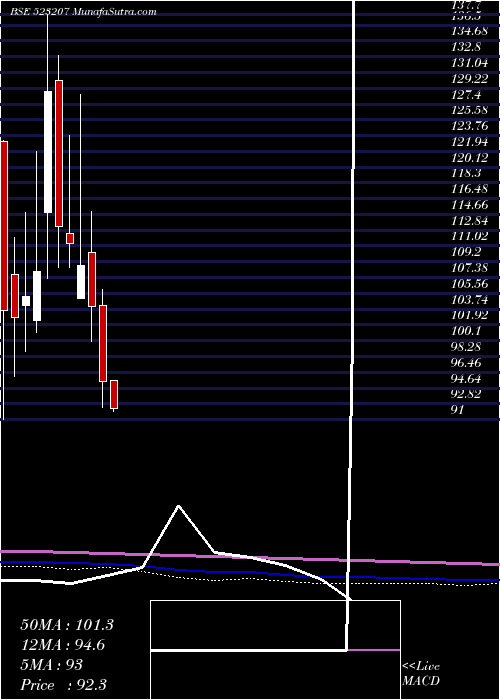Click the 103.74 price axis label

click(470, 300)
